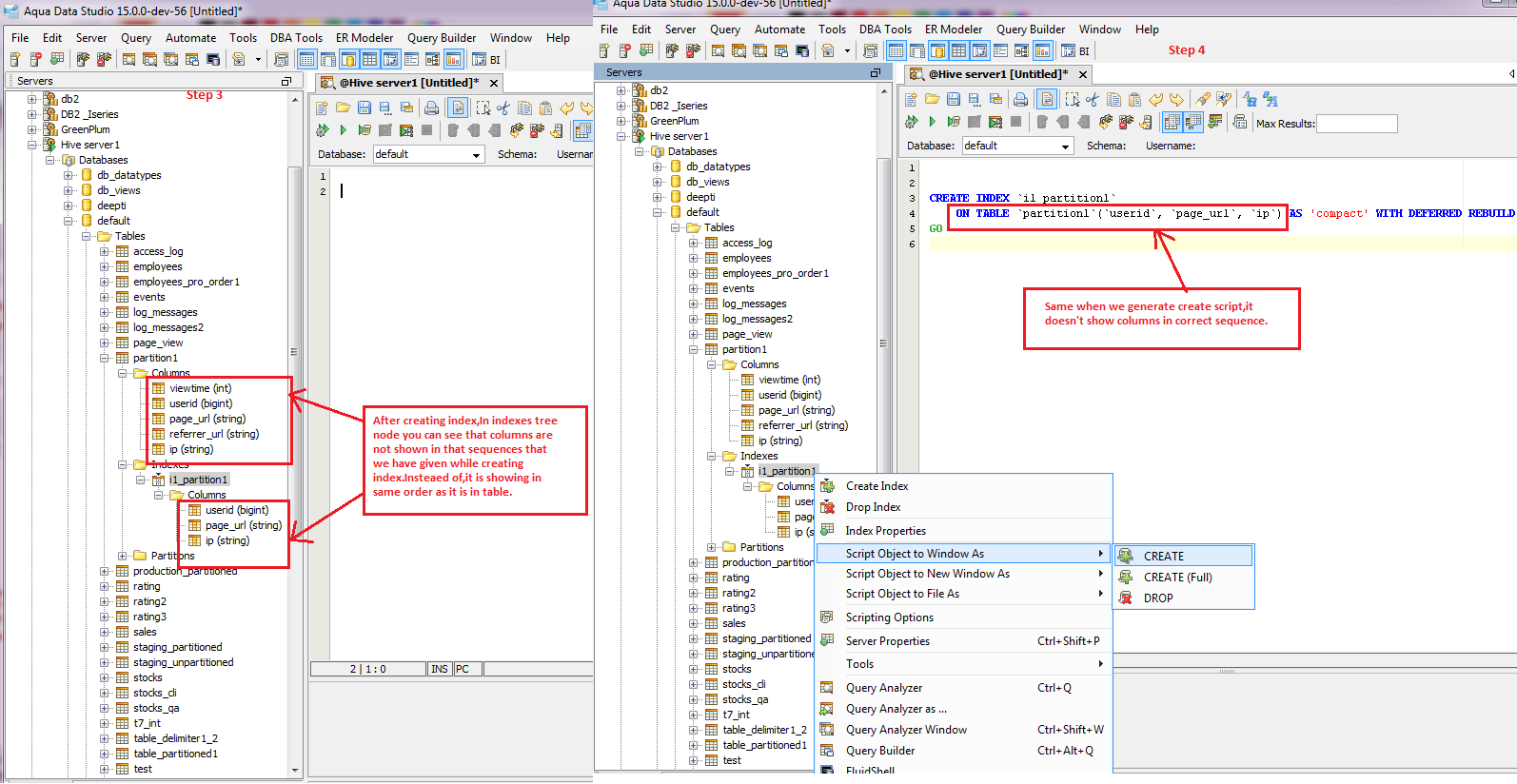Viewport: 1517px width, 784px height.
Task: Toggle the first table-layout button in left main toolbar
Action: click(306, 59)
